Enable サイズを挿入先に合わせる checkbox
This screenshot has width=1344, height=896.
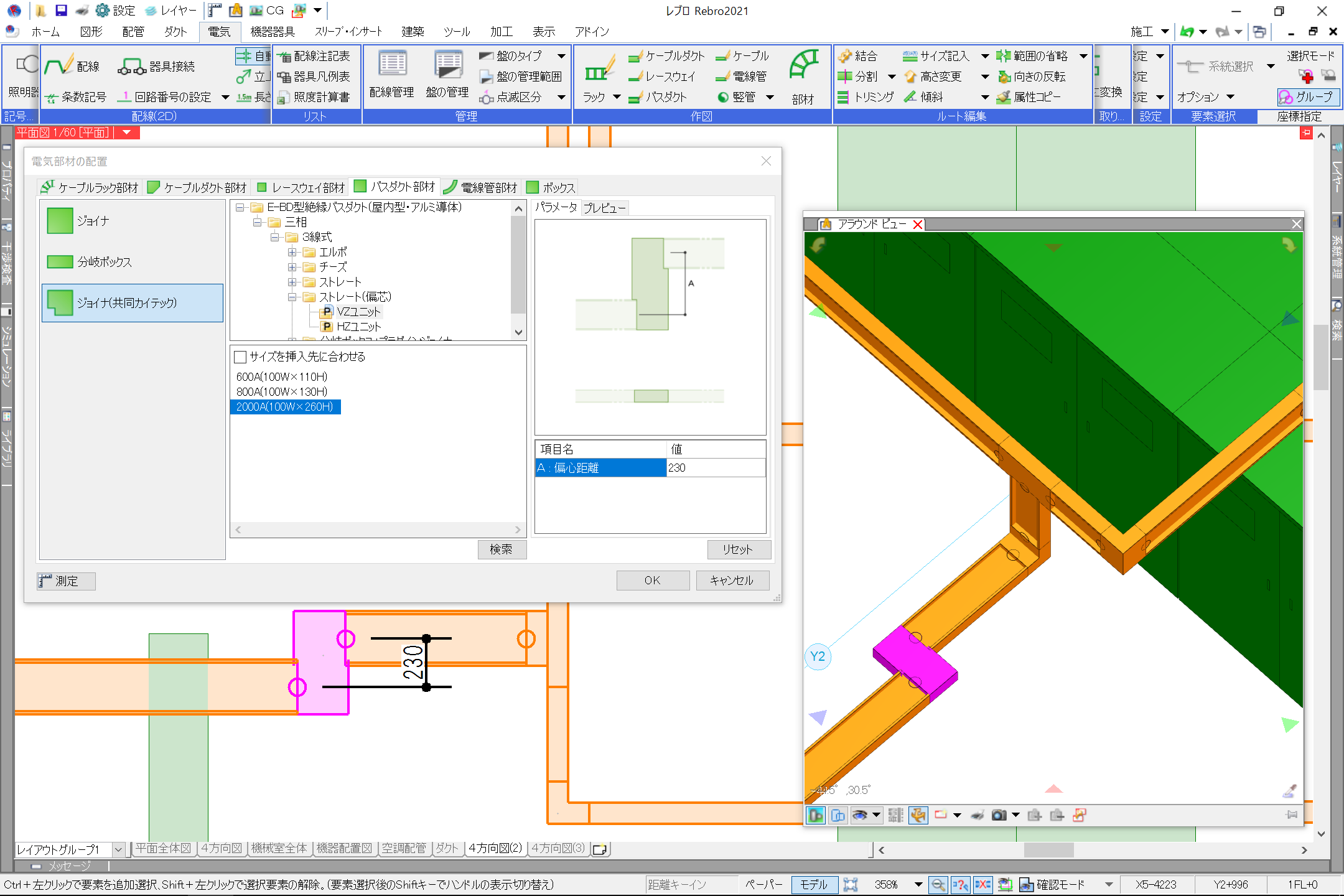[240, 357]
